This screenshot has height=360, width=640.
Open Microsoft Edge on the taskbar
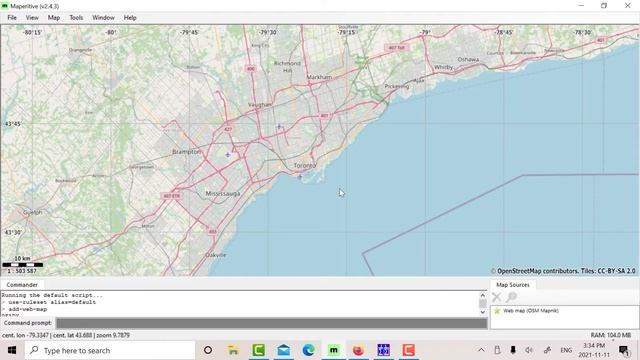click(309, 350)
